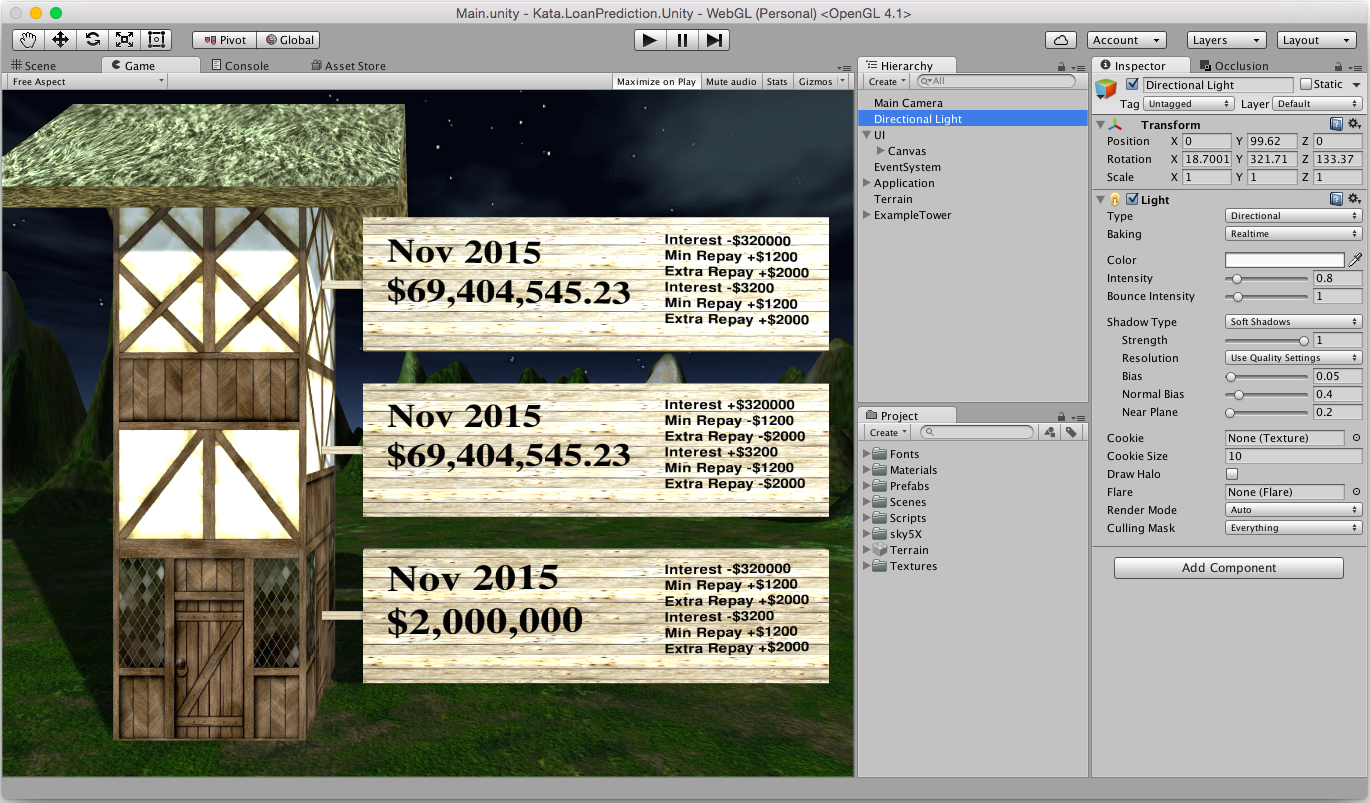1370x803 pixels.
Task: Click the Step forward button
Action: (714, 40)
